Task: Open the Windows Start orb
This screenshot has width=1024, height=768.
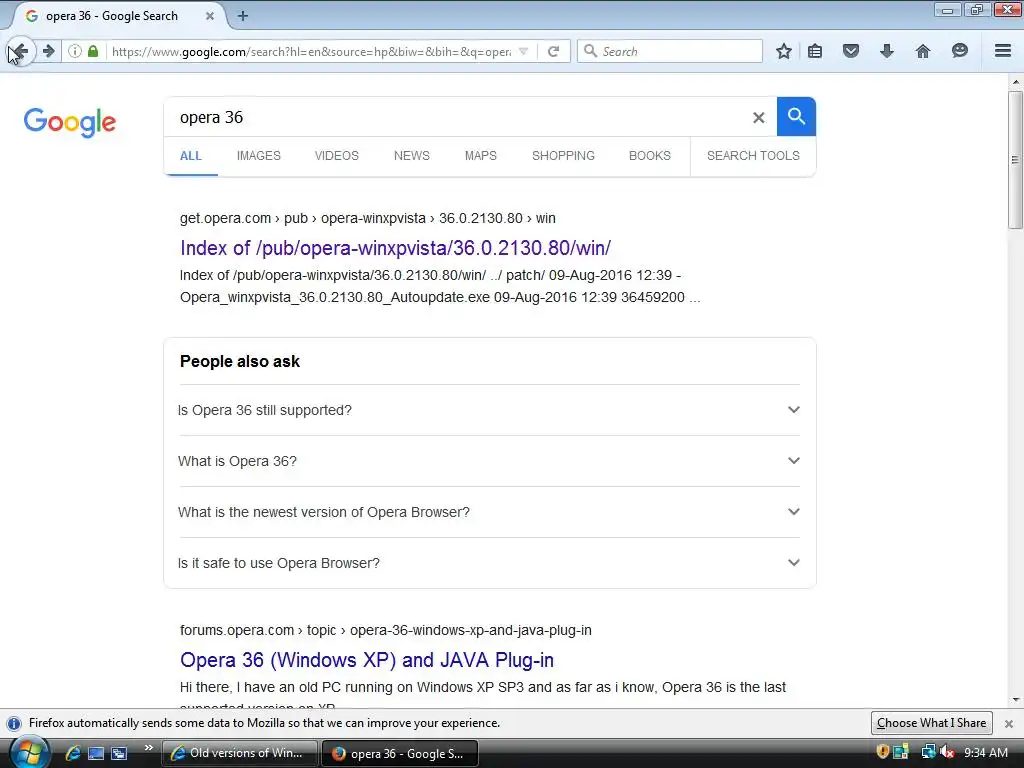Action: (29, 753)
